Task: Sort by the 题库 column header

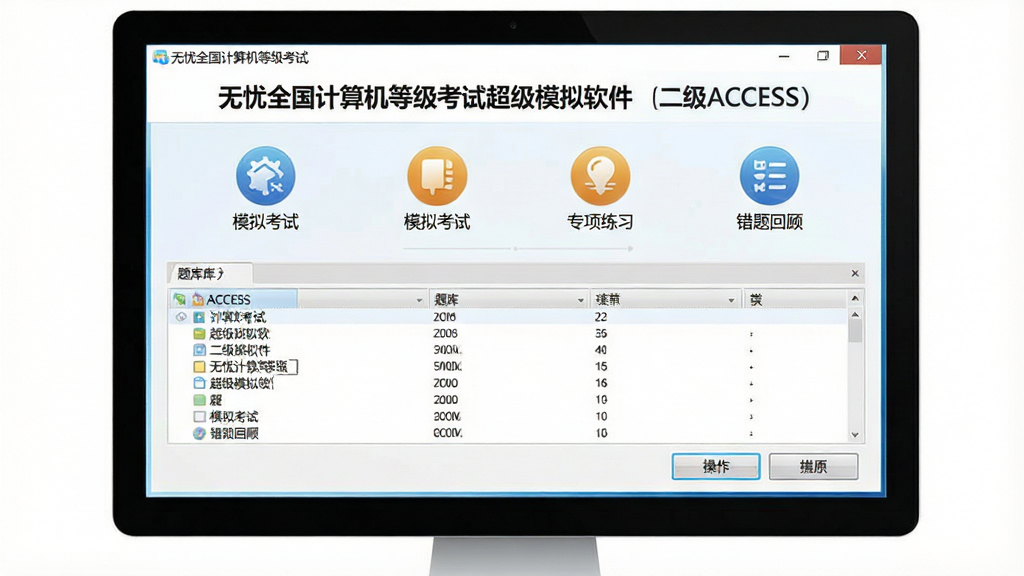Action: (x=509, y=300)
